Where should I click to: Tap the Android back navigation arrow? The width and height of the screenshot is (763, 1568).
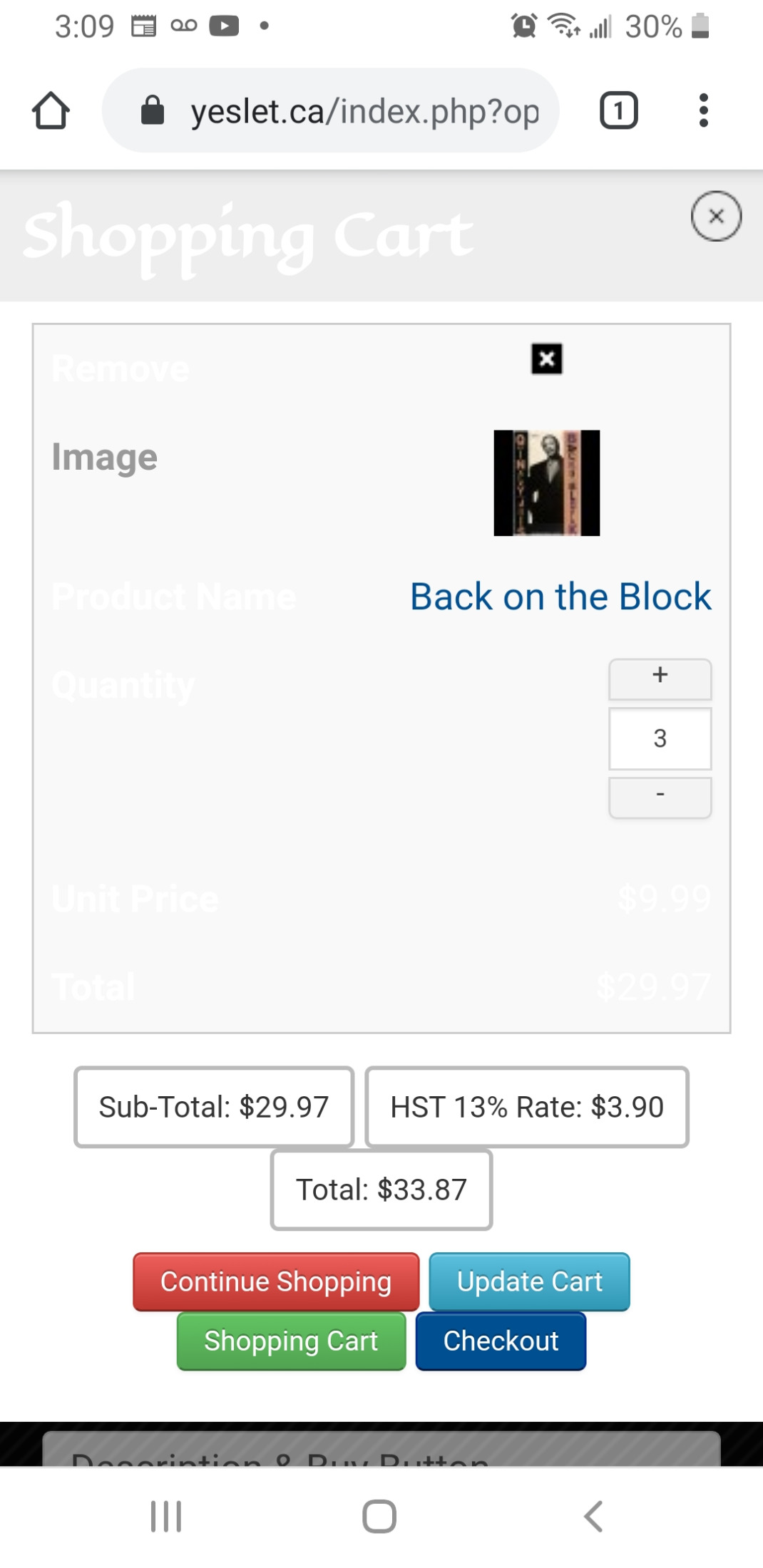[x=593, y=1516]
